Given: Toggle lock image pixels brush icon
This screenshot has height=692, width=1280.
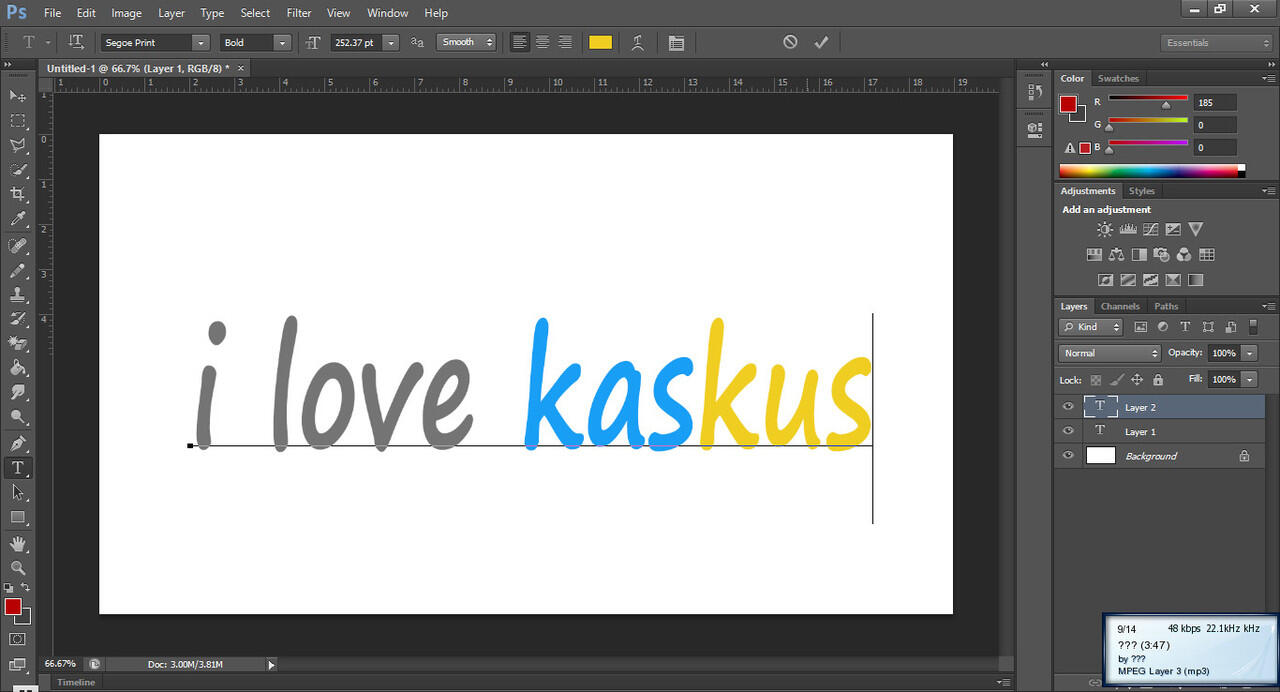Looking at the screenshot, I should coord(1117,380).
